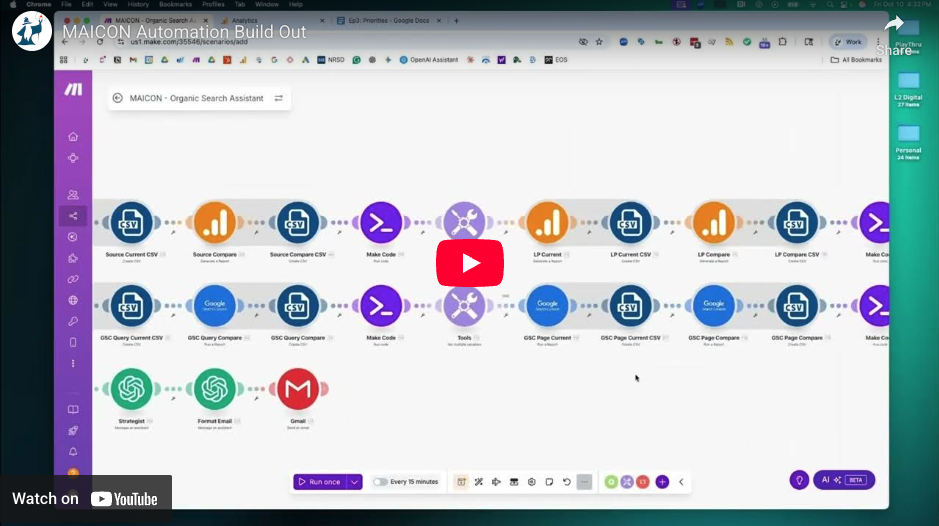Open scenario settings sliders icon beside title

click(278, 98)
